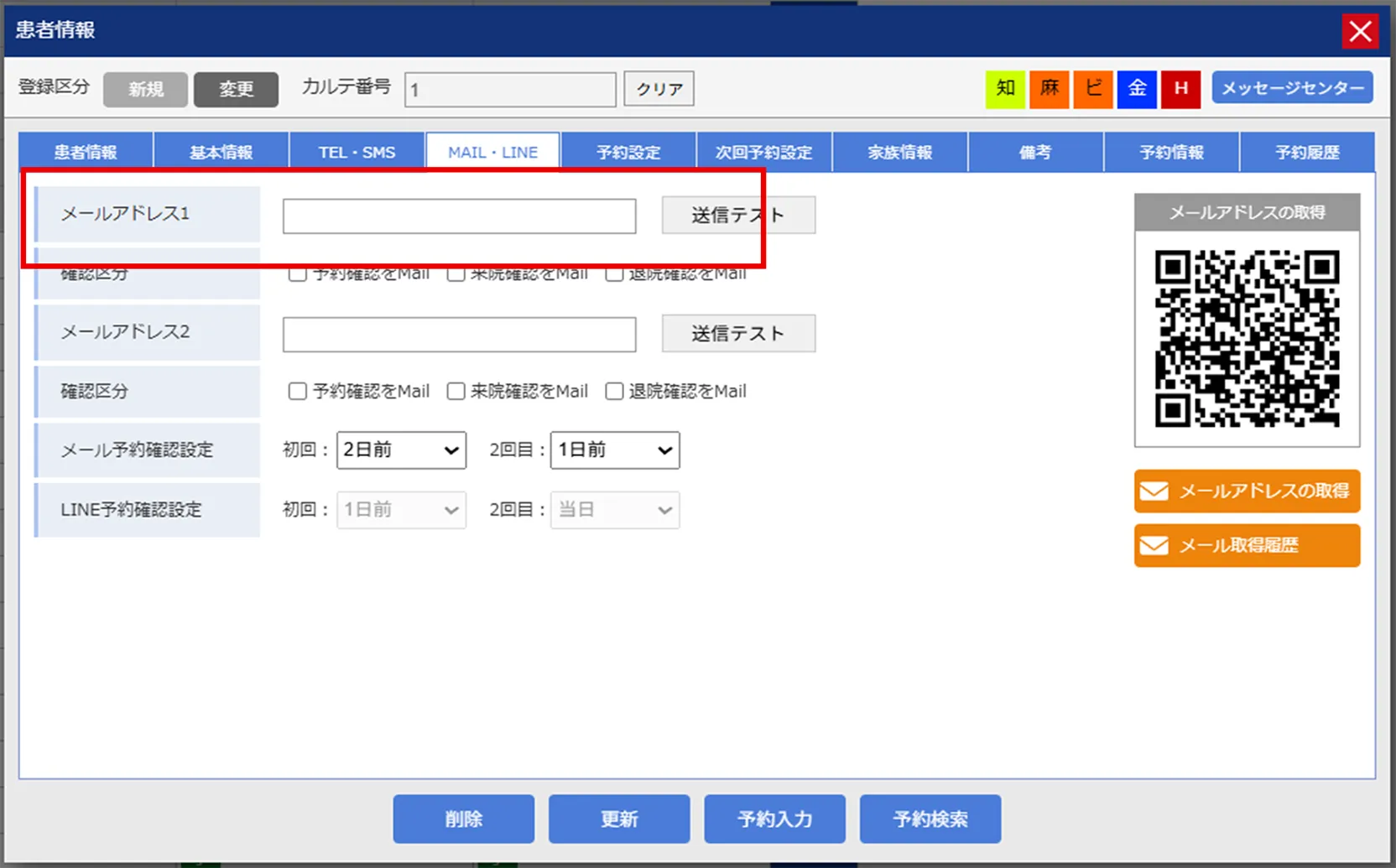Select the orange ビ badge icon
Screen dimensions: 1396x868
(x=1092, y=89)
